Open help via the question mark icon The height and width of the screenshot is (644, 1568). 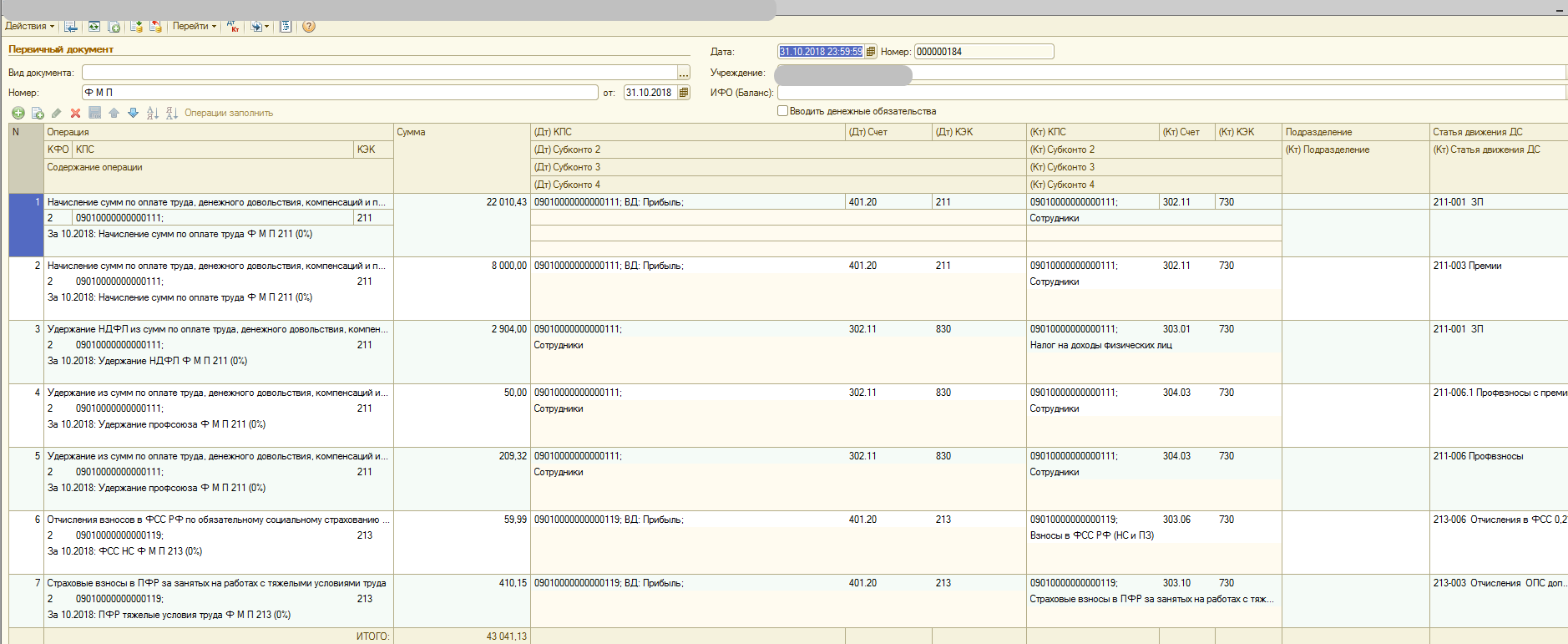click(309, 27)
